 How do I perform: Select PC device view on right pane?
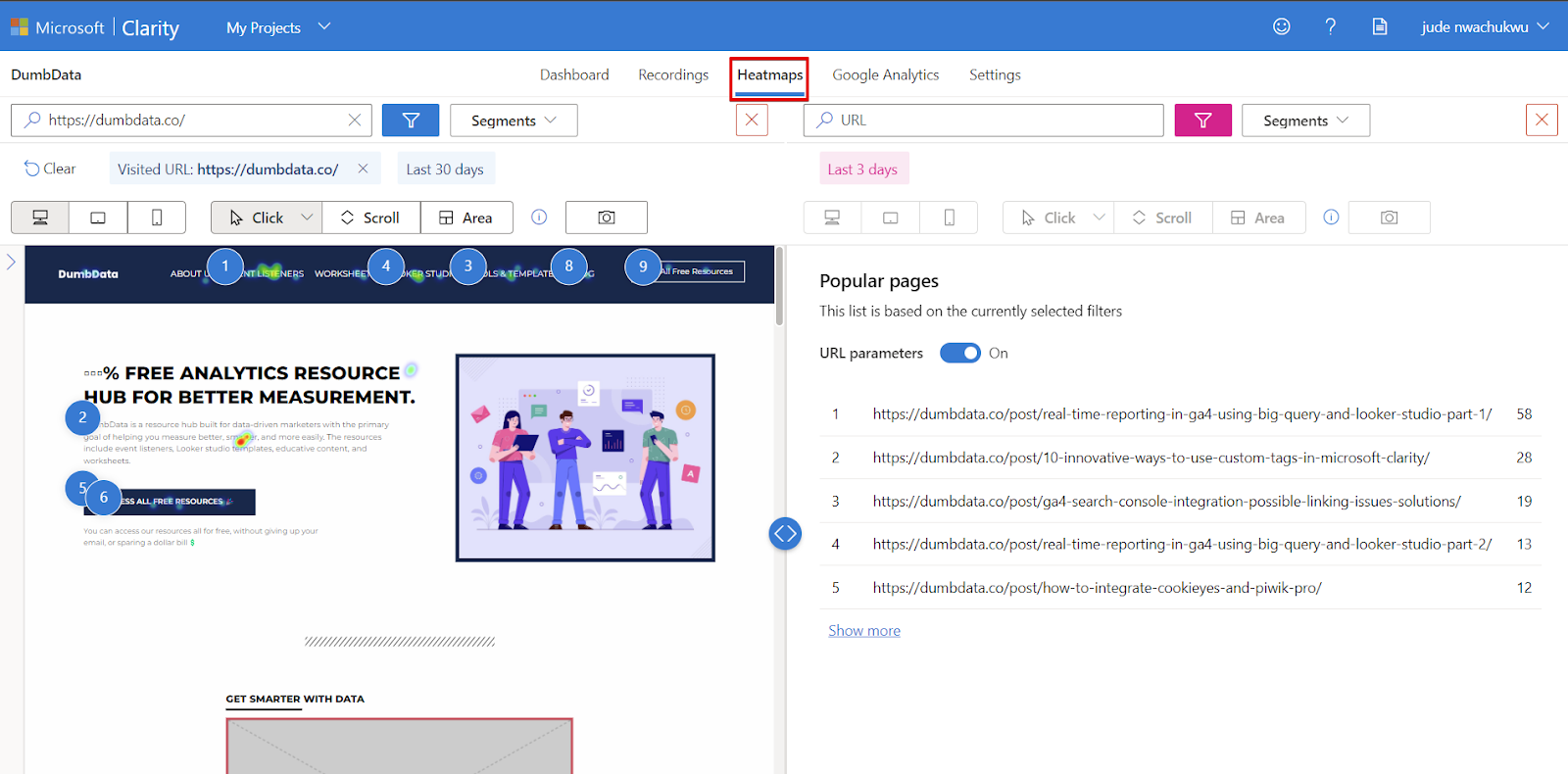pyautogui.click(x=832, y=218)
